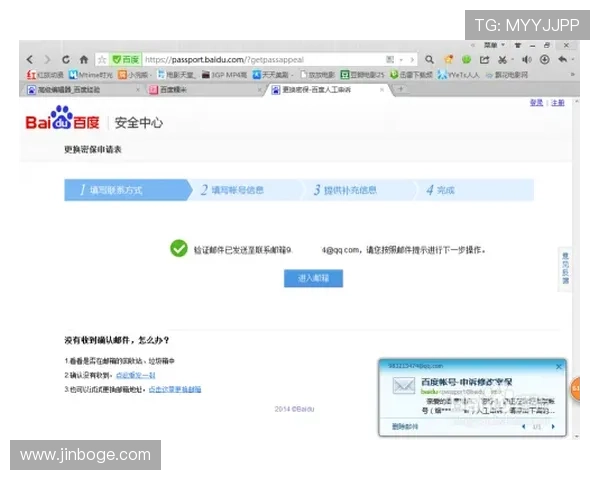Click the scrollbar down arrow
The width and height of the screenshot is (600, 480).
point(576,436)
